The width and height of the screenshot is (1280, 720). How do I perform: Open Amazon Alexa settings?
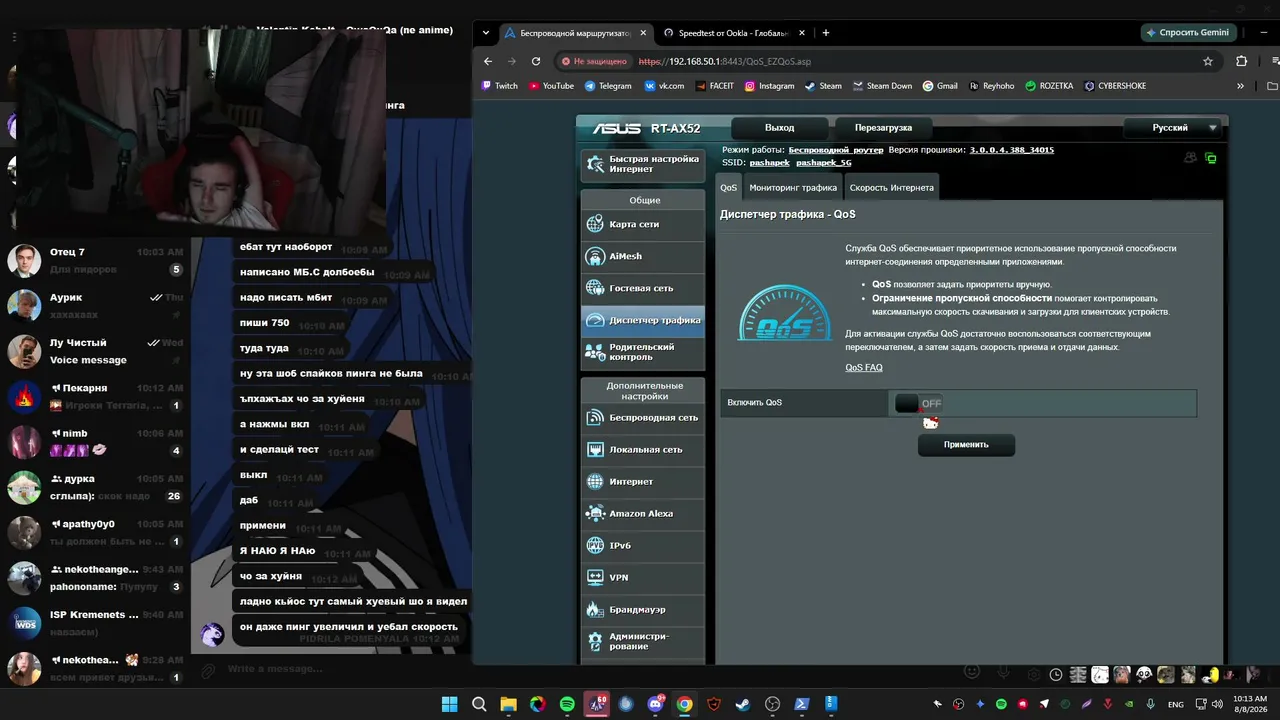click(642, 513)
